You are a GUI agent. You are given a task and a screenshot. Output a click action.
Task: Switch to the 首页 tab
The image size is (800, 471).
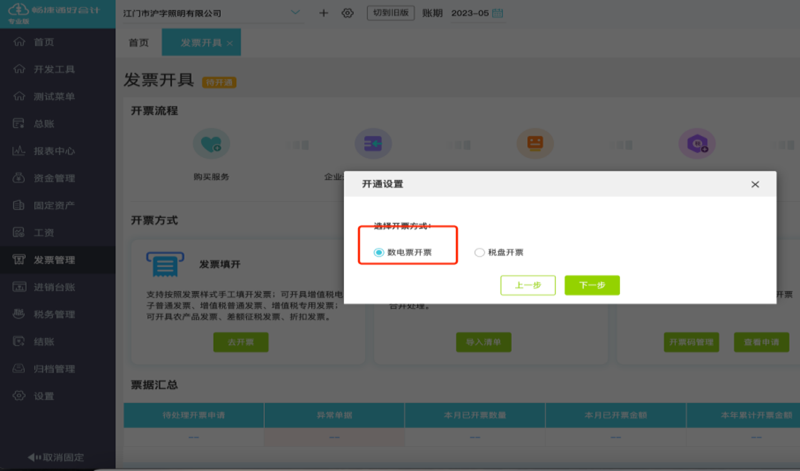[139, 42]
